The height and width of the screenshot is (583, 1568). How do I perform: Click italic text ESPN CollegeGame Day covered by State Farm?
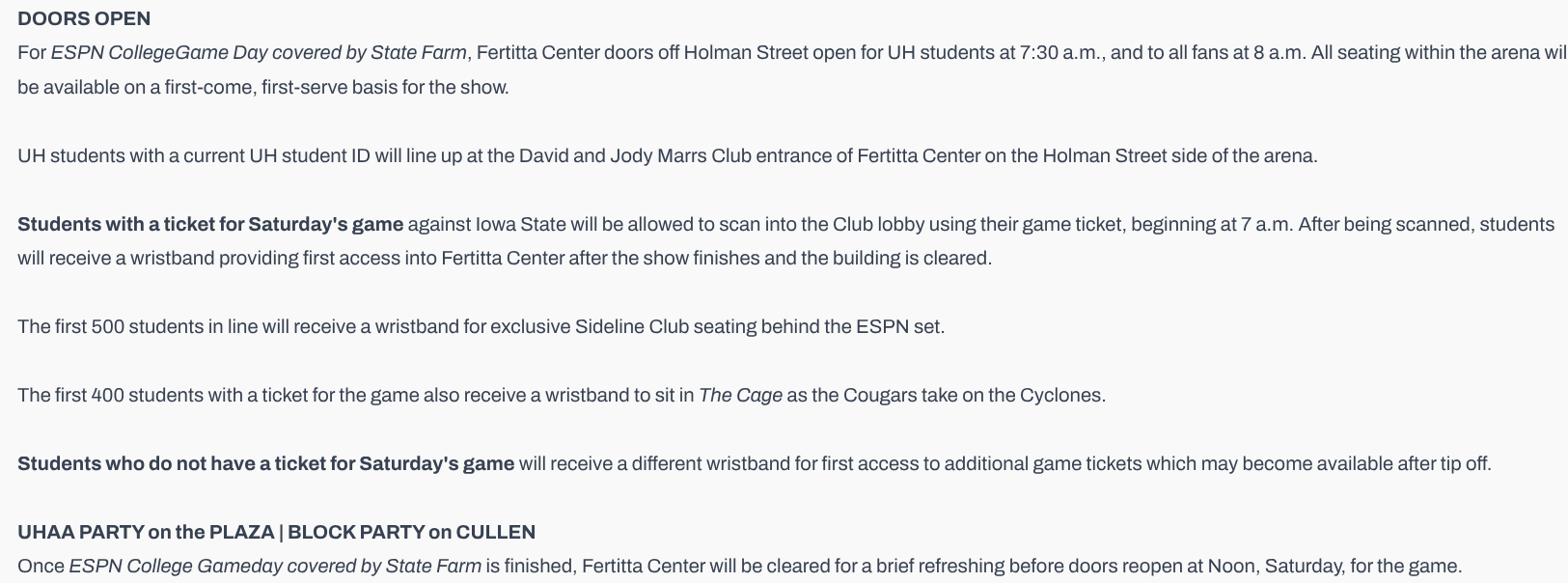click(259, 53)
